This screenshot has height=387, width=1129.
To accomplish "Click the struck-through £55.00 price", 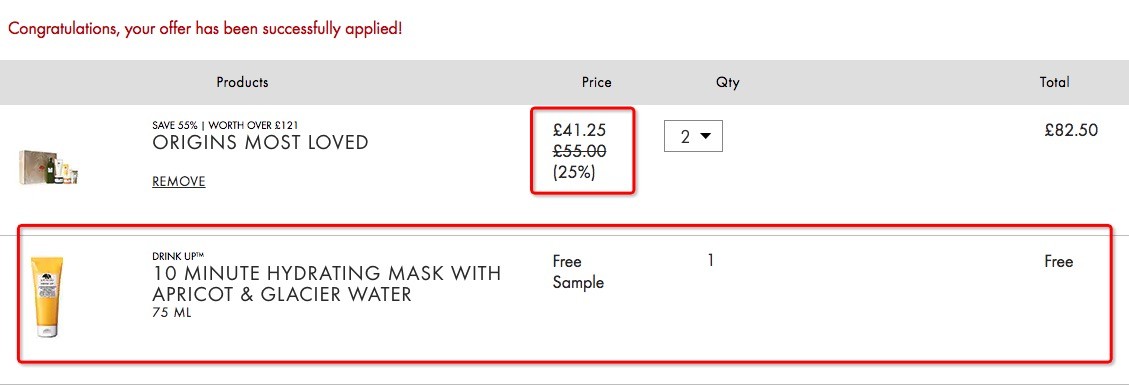I will (580, 151).
